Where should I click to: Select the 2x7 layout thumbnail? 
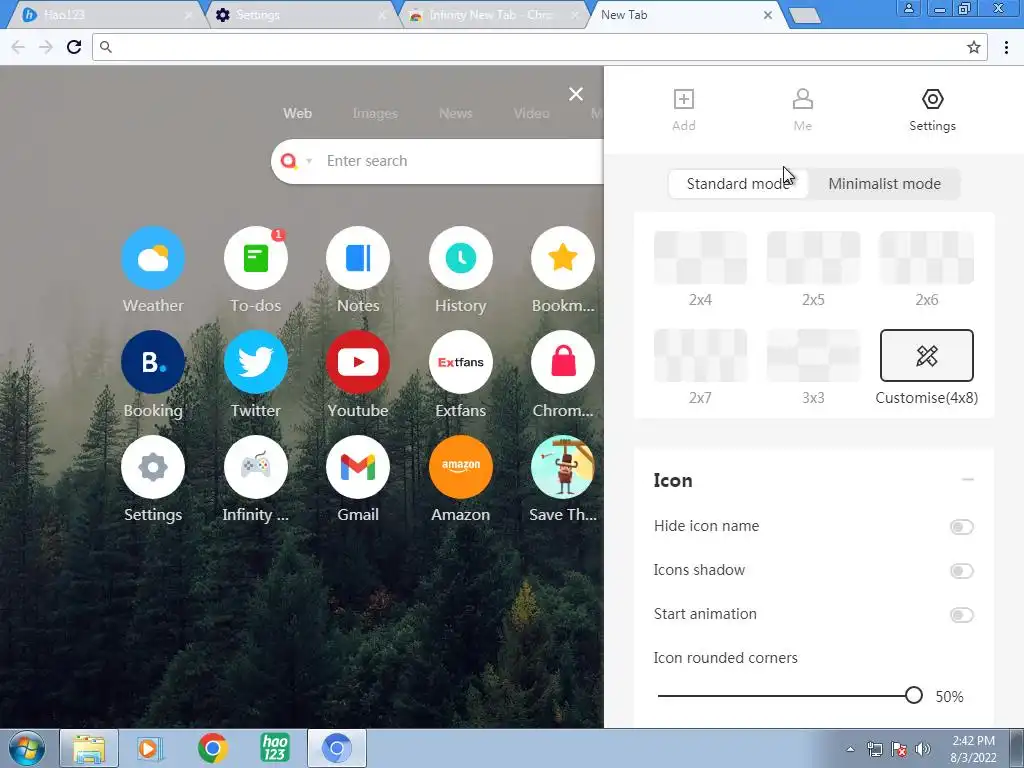pos(700,355)
